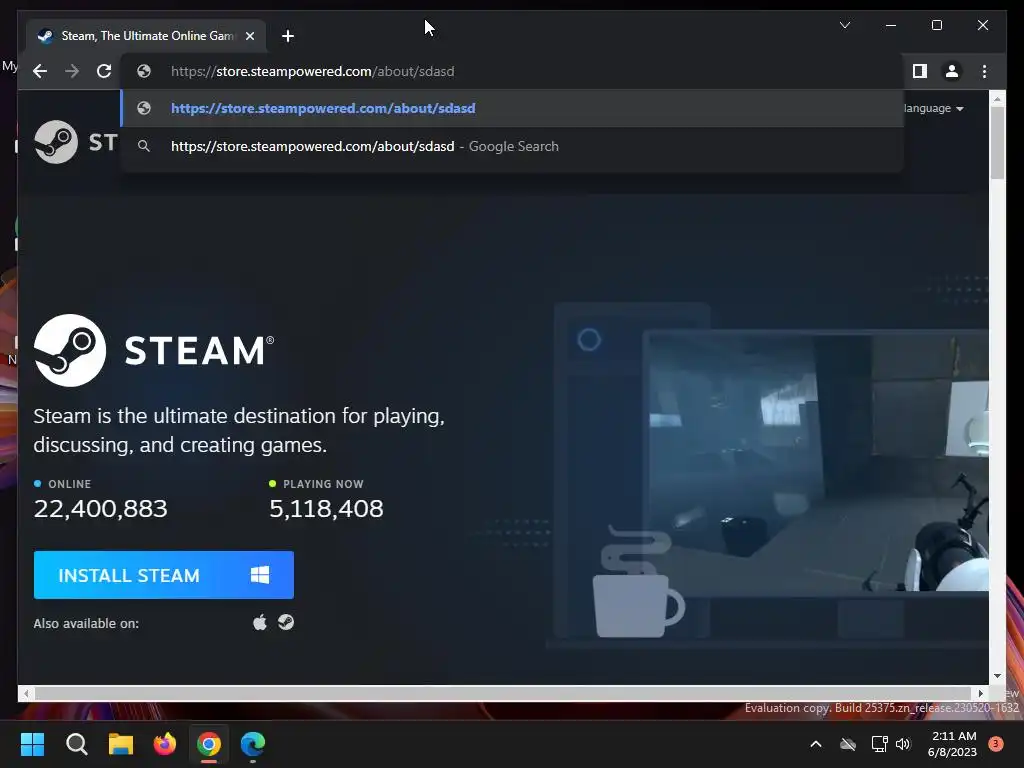Click the PLAYING NOW count 5,118,408
The width and height of the screenshot is (1024, 768).
[327, 509]
